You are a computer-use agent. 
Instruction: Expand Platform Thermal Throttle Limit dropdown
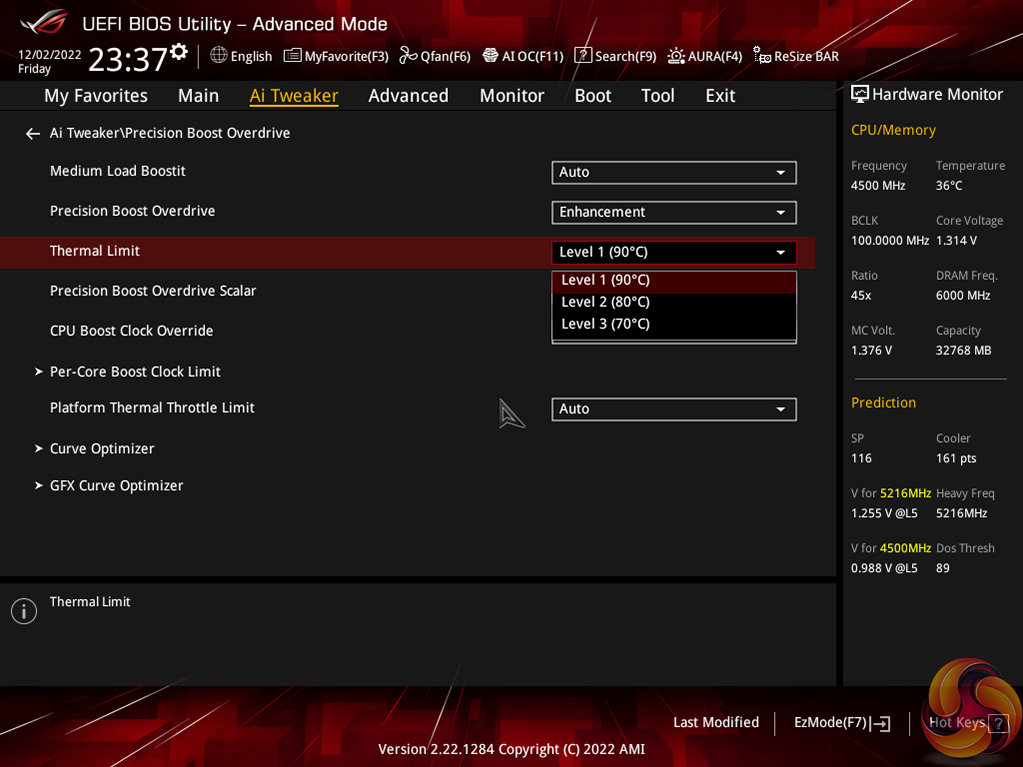click(673, 409)
